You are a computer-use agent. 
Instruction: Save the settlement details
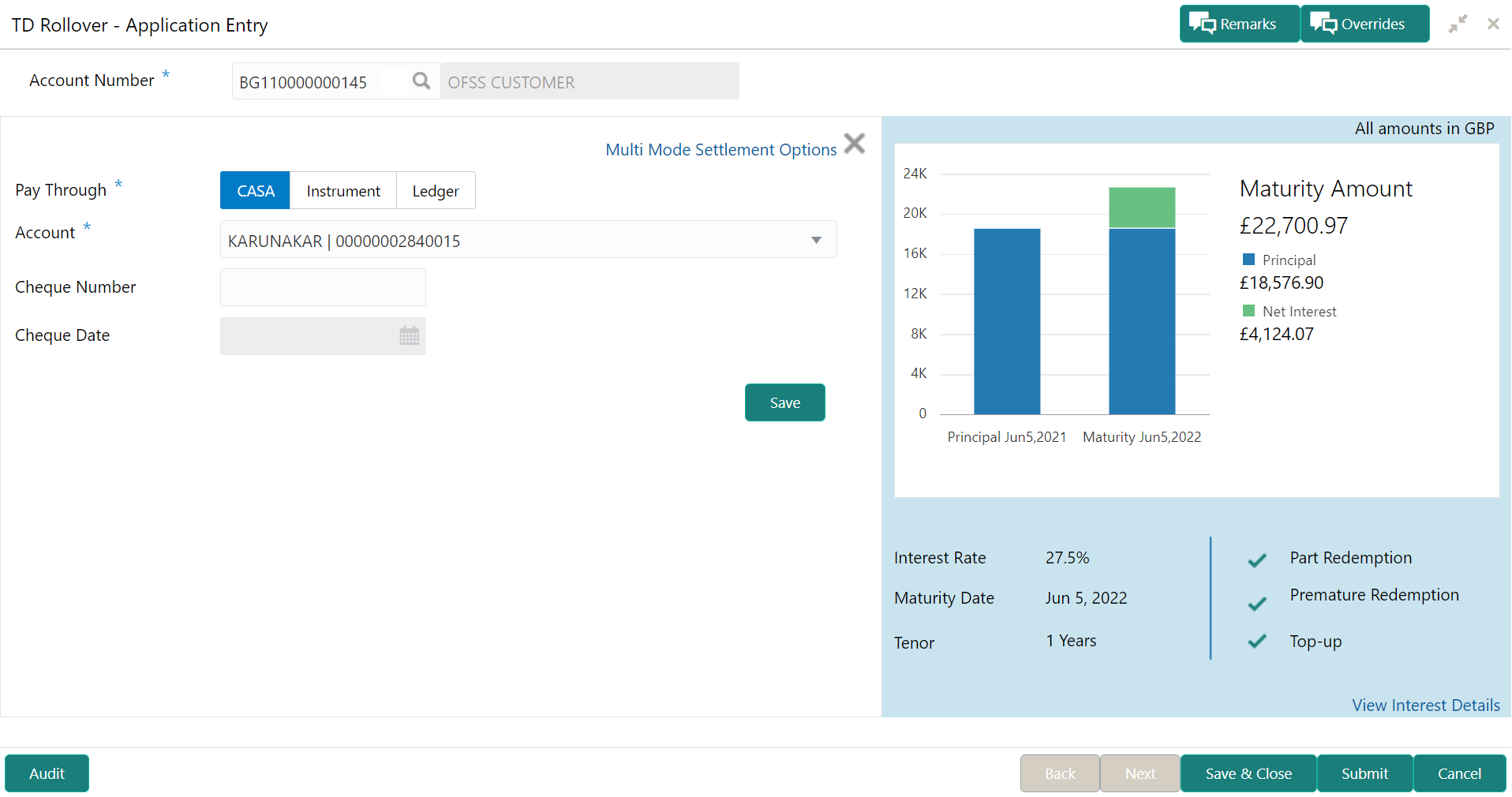[x=785, y=402]
